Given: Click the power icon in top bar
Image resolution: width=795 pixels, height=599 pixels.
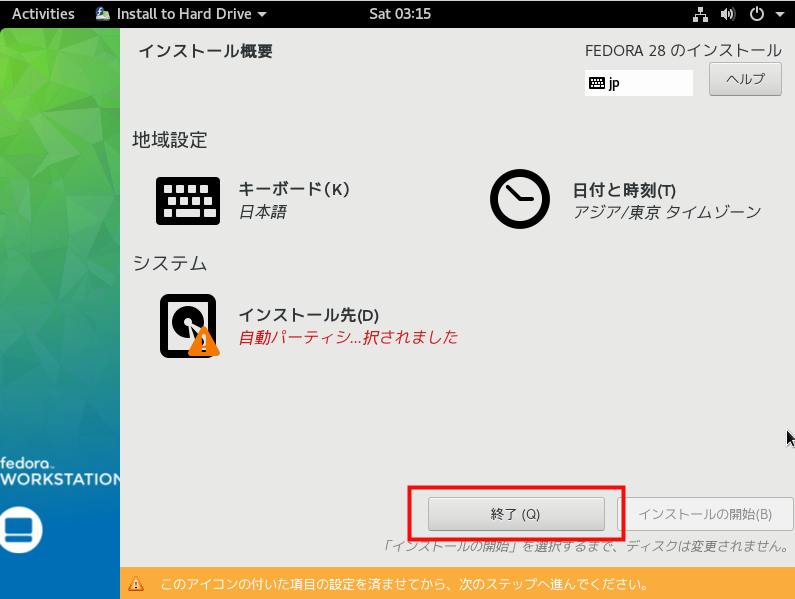Looking at the screenshot, I should [756, 14].
